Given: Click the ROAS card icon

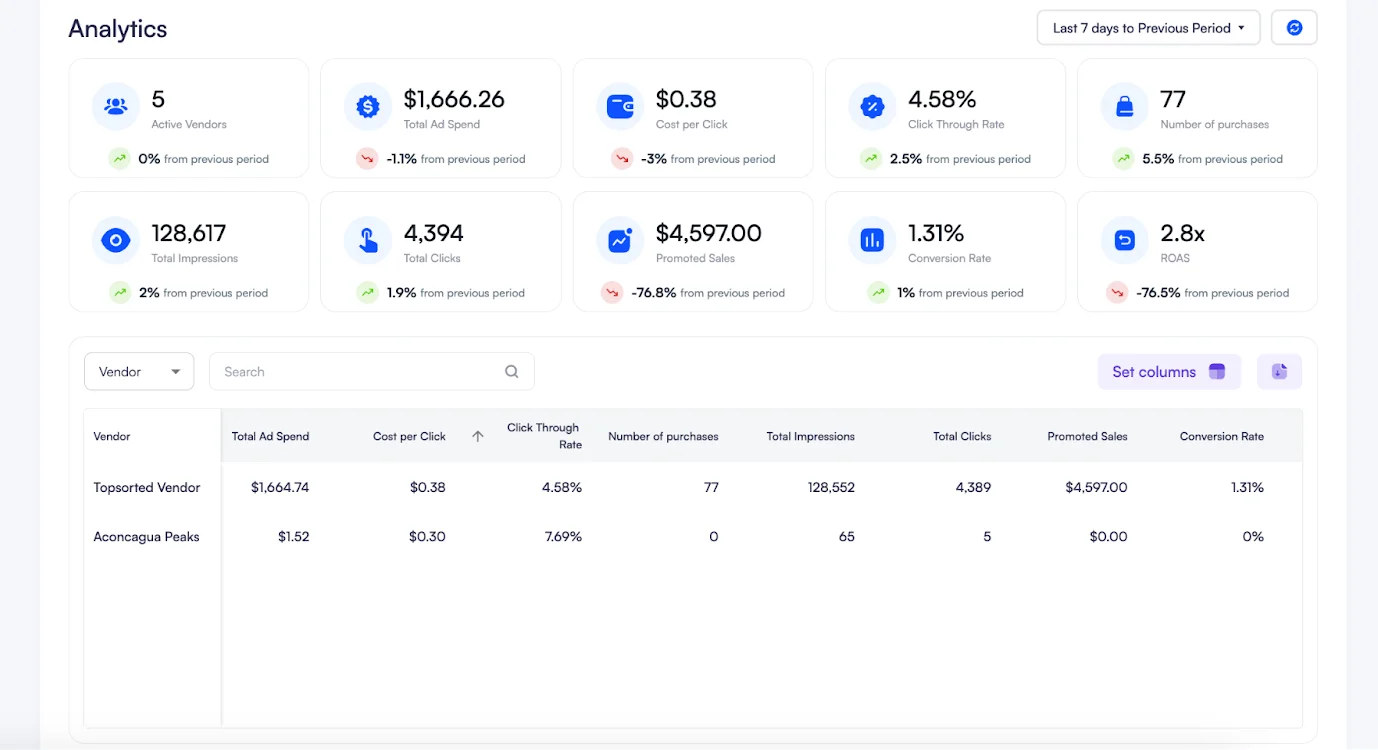Looking at the screenshot, I should (1122, 239).
